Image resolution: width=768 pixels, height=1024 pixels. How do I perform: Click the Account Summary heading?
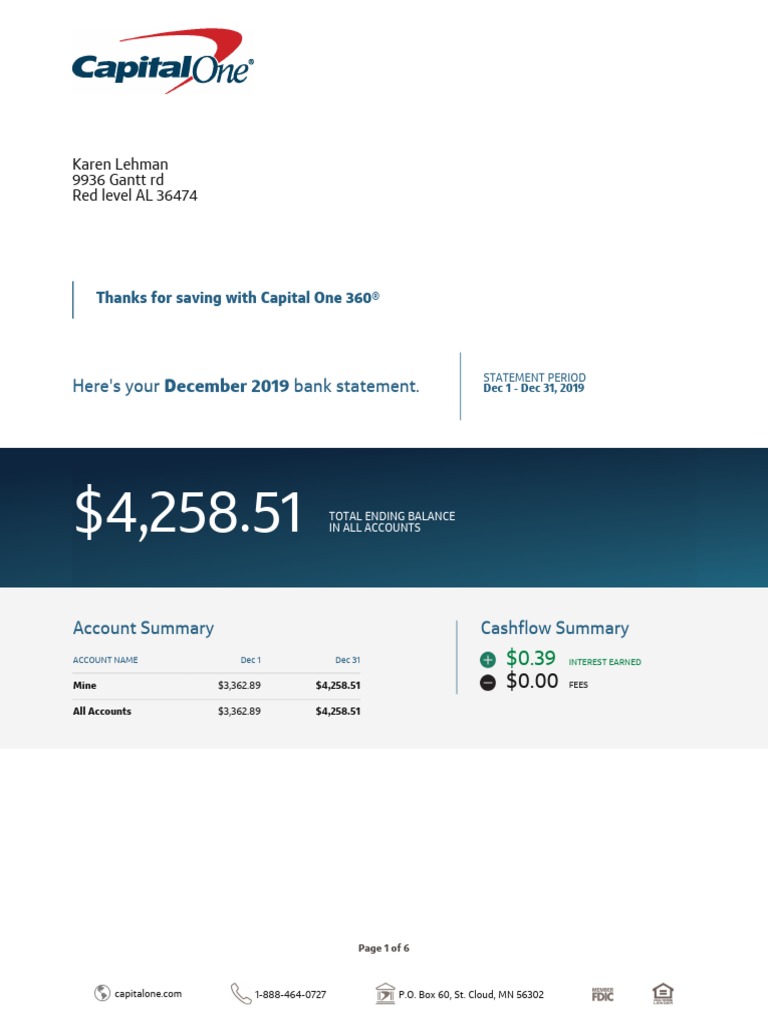coord(143,628)
